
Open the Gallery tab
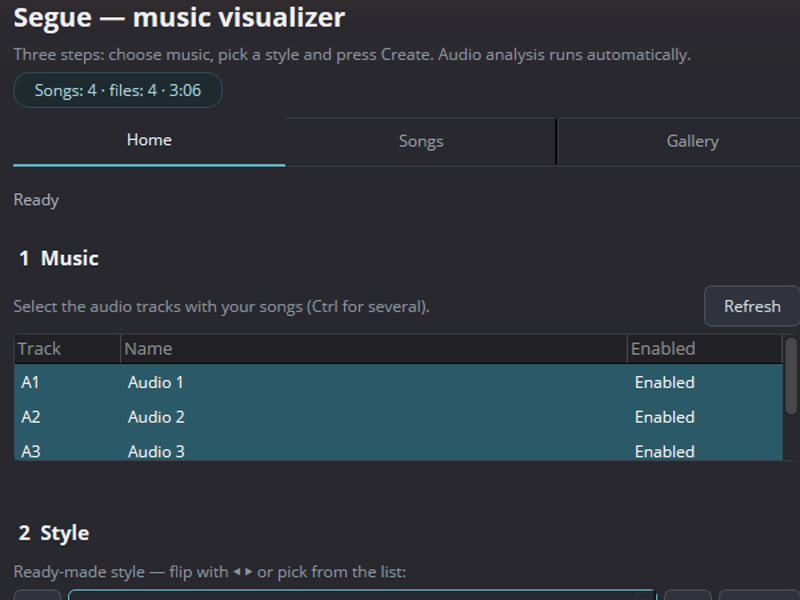pos(692,141)
